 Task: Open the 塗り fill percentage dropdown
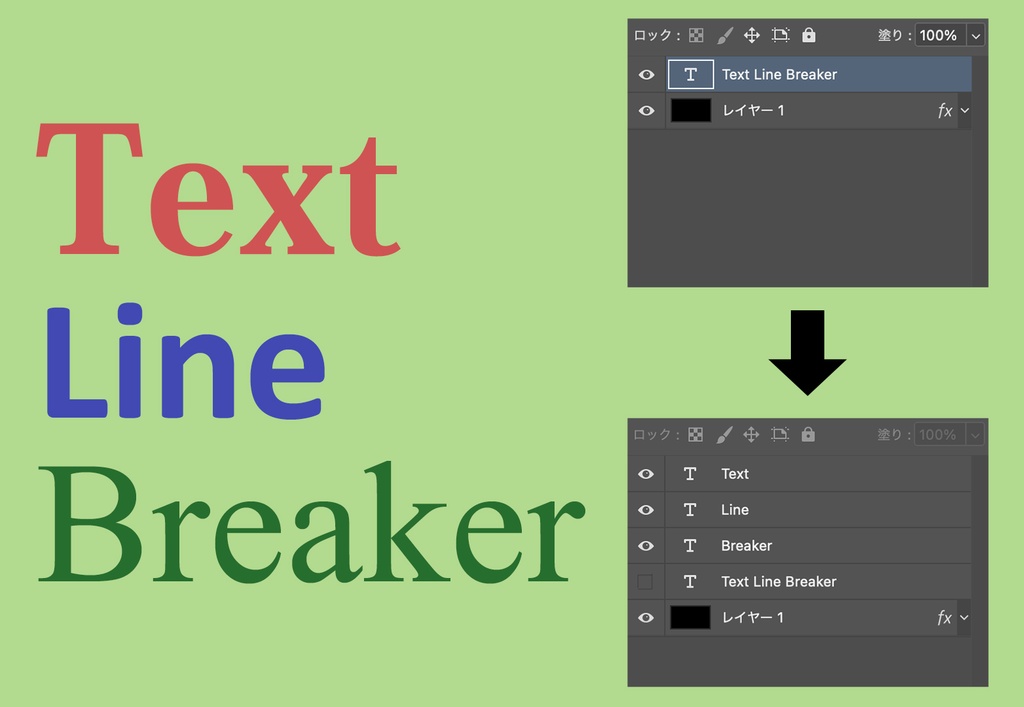pyautogui.click(x=975, y=35)
